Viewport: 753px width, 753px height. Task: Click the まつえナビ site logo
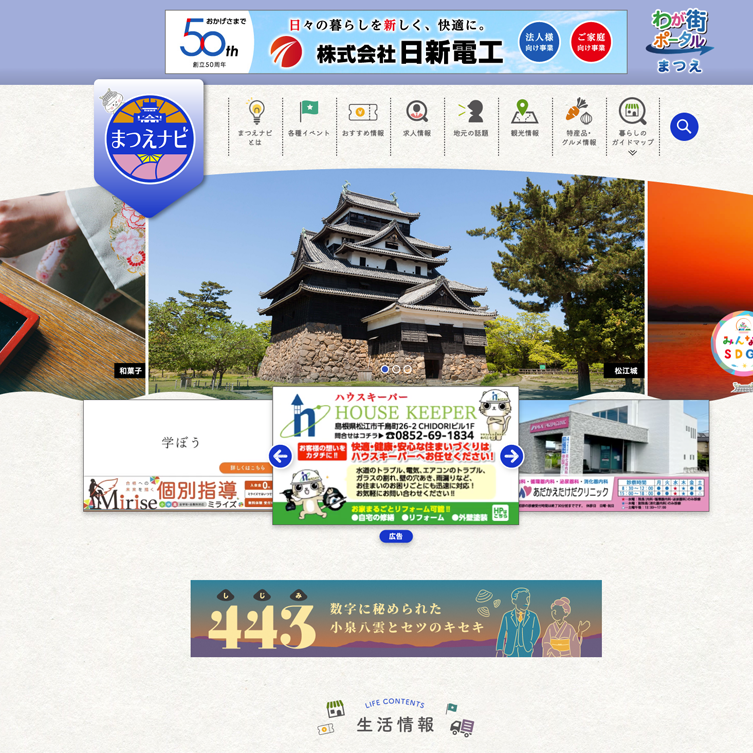(x=149, y=139)
